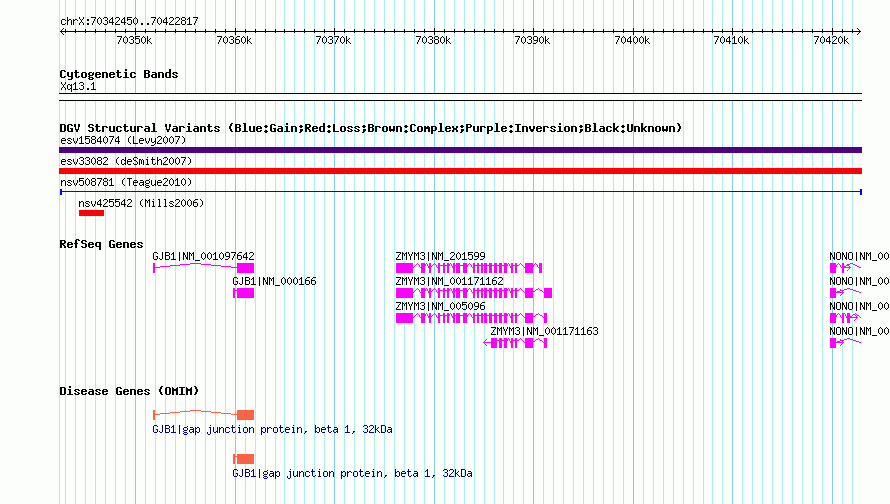Image resolution: width=890 pixels, height=504 pixels.
Task: Click the 70390k ruler tick label
Action: 532,40
